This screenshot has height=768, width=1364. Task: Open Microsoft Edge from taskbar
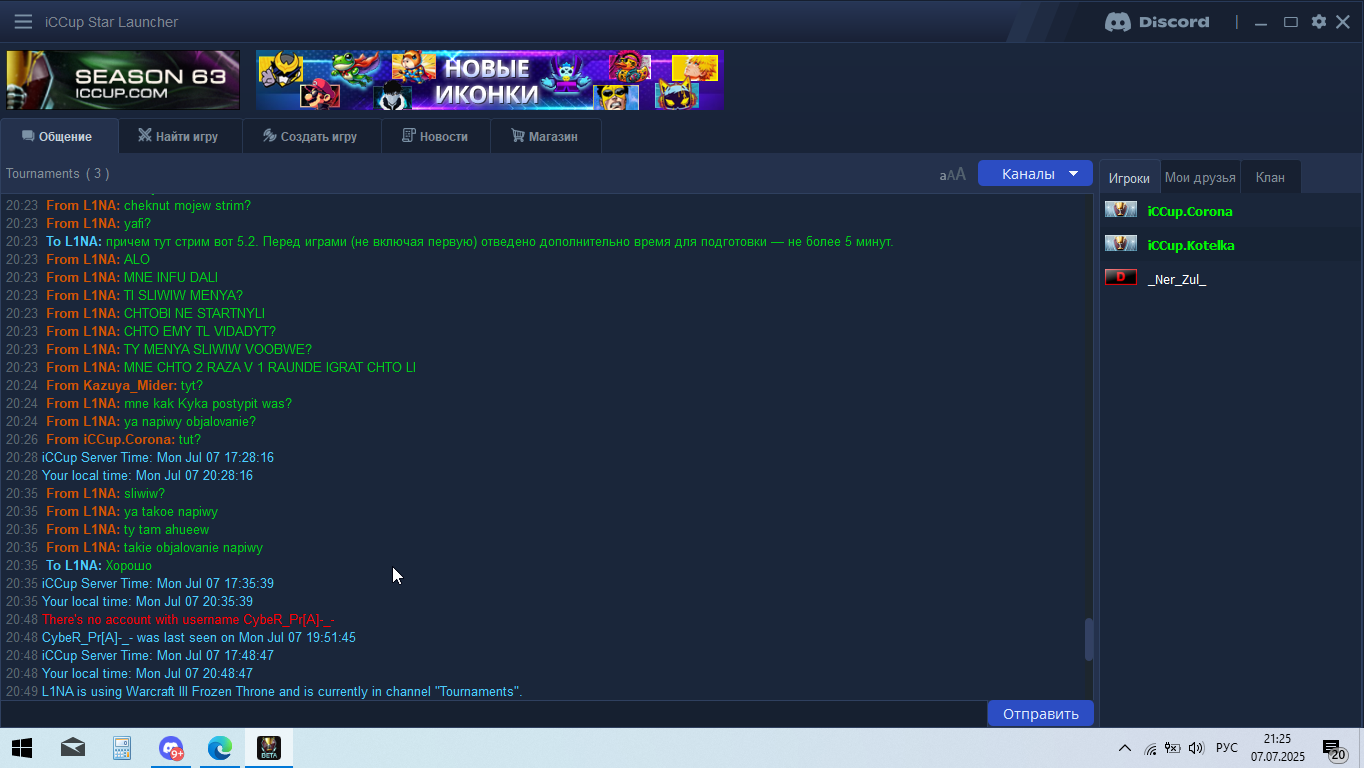(220, 748)
